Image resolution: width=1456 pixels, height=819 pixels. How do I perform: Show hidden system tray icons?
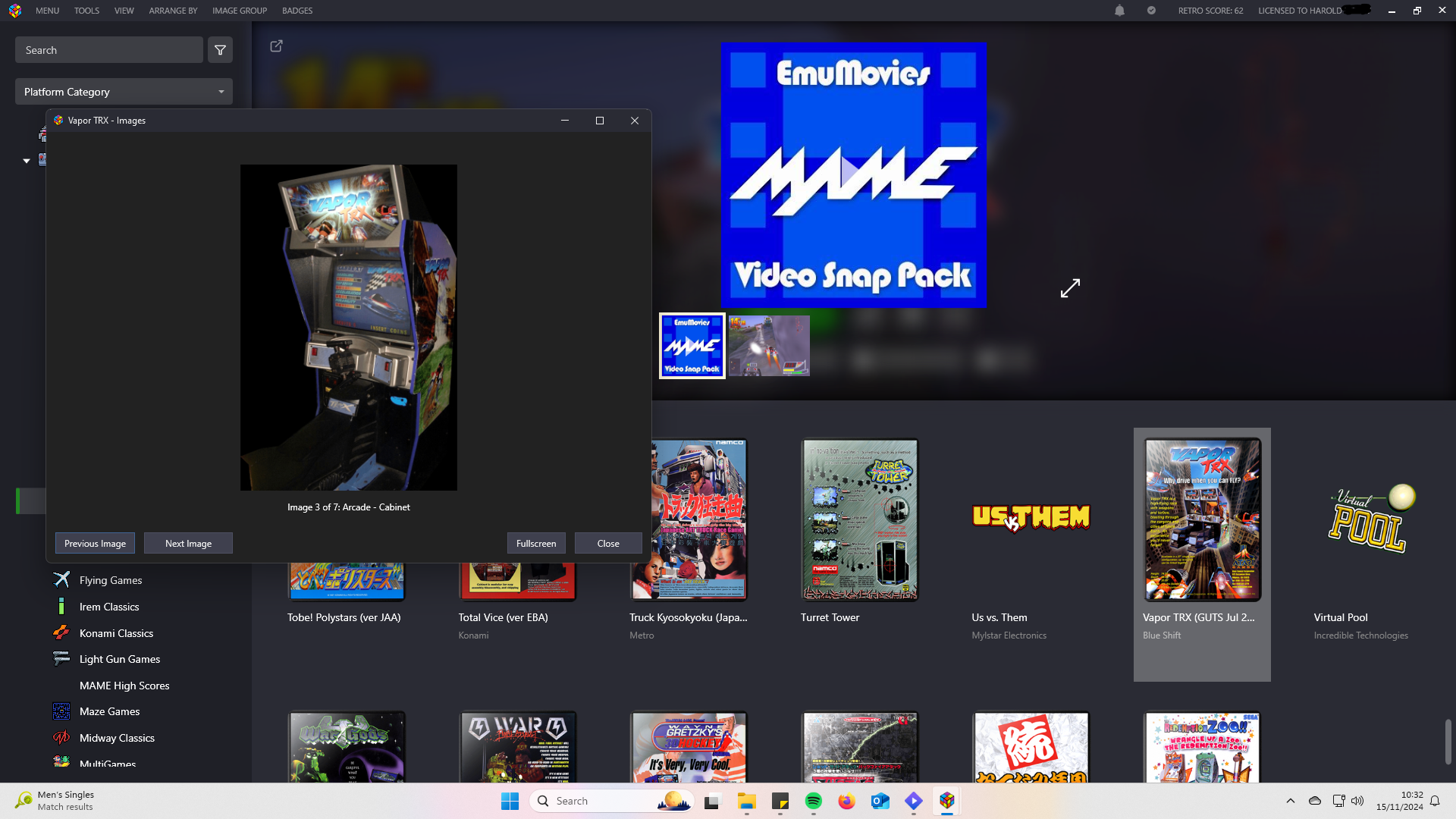1291,801
